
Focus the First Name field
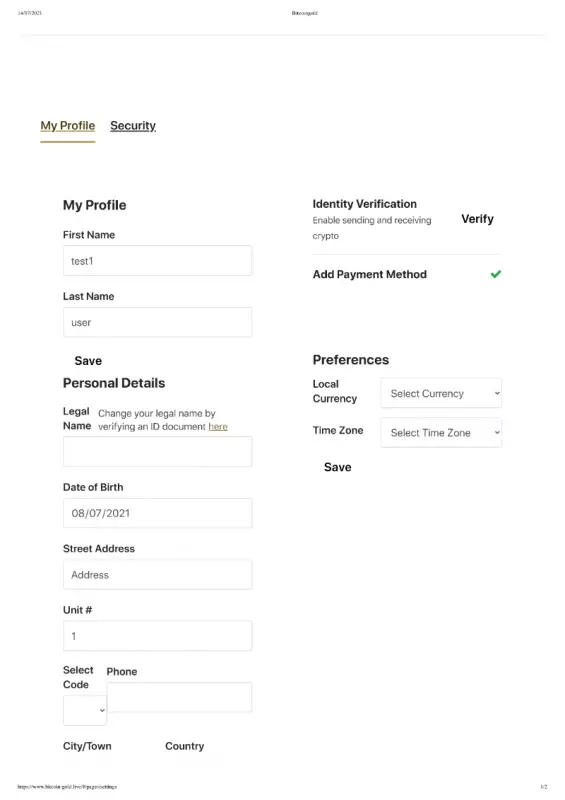pos(157,261)
